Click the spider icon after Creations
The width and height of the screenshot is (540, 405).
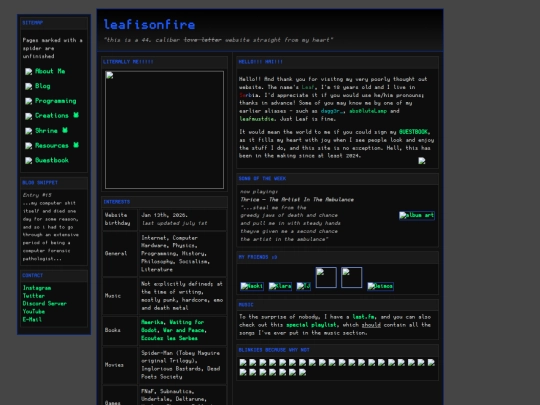click(76, 115)
